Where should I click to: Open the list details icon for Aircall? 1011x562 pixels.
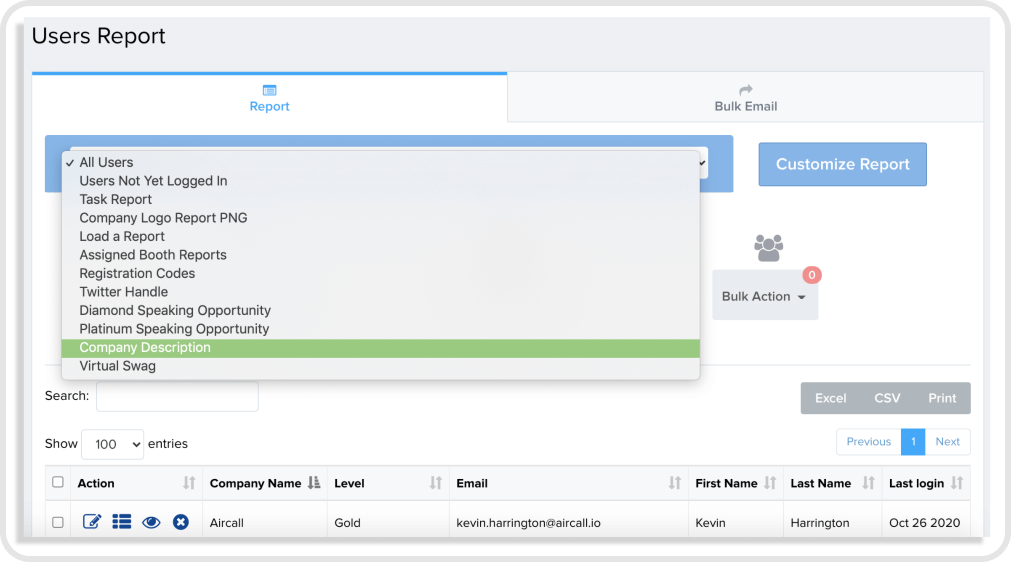click(x=122, y=522)
